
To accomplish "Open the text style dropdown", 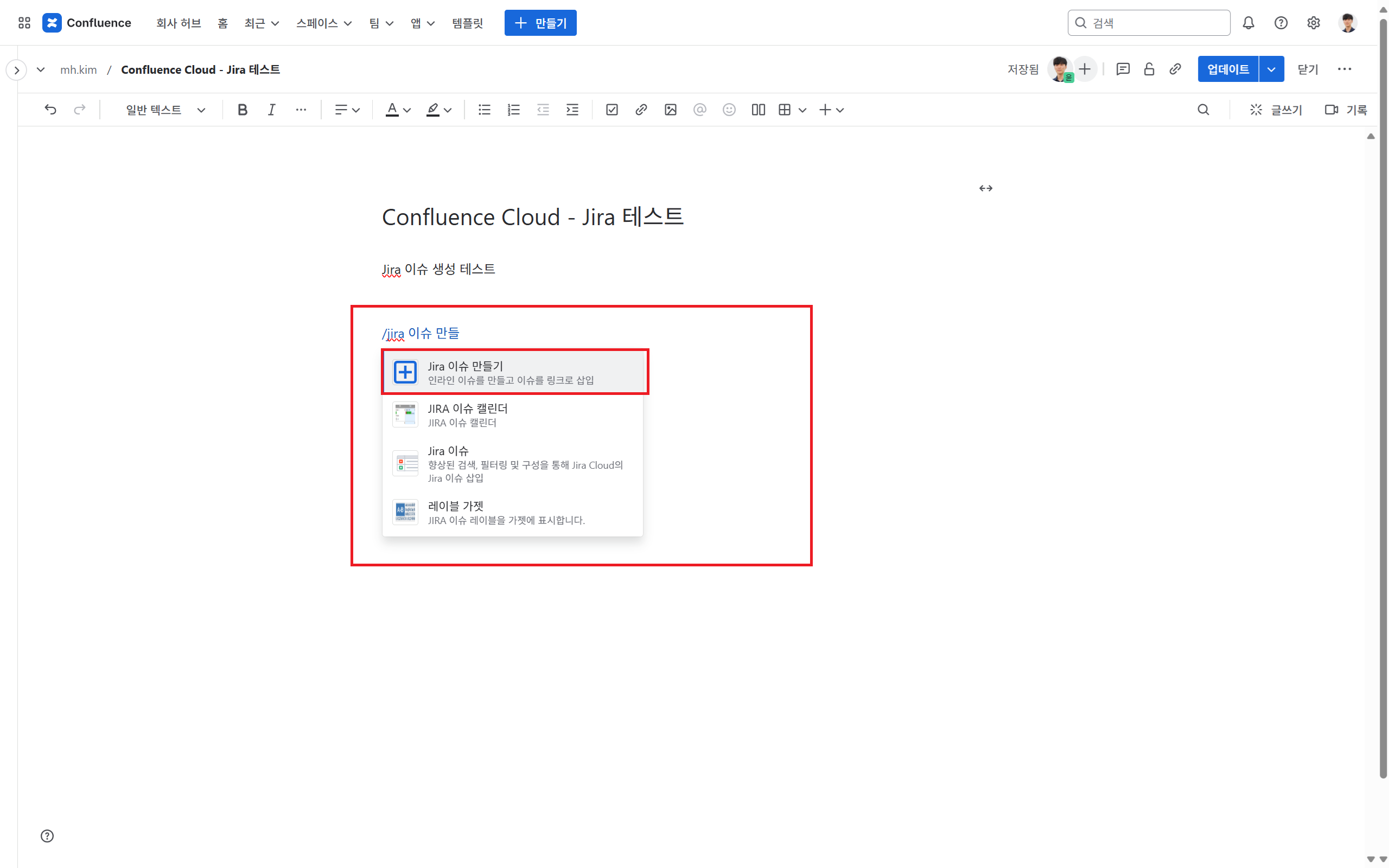I will tap(165, 110).
